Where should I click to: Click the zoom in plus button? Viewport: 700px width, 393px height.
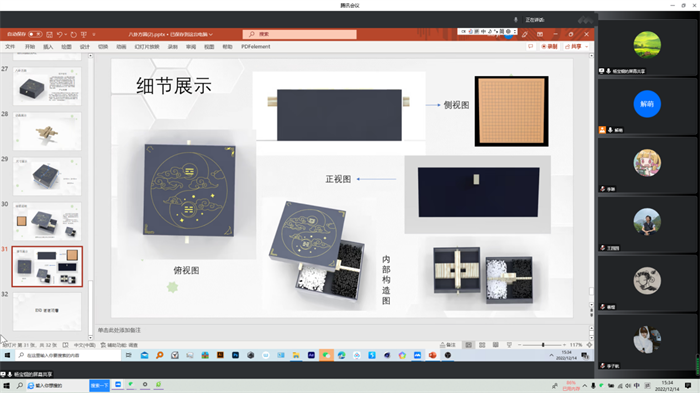pos(564,345)
